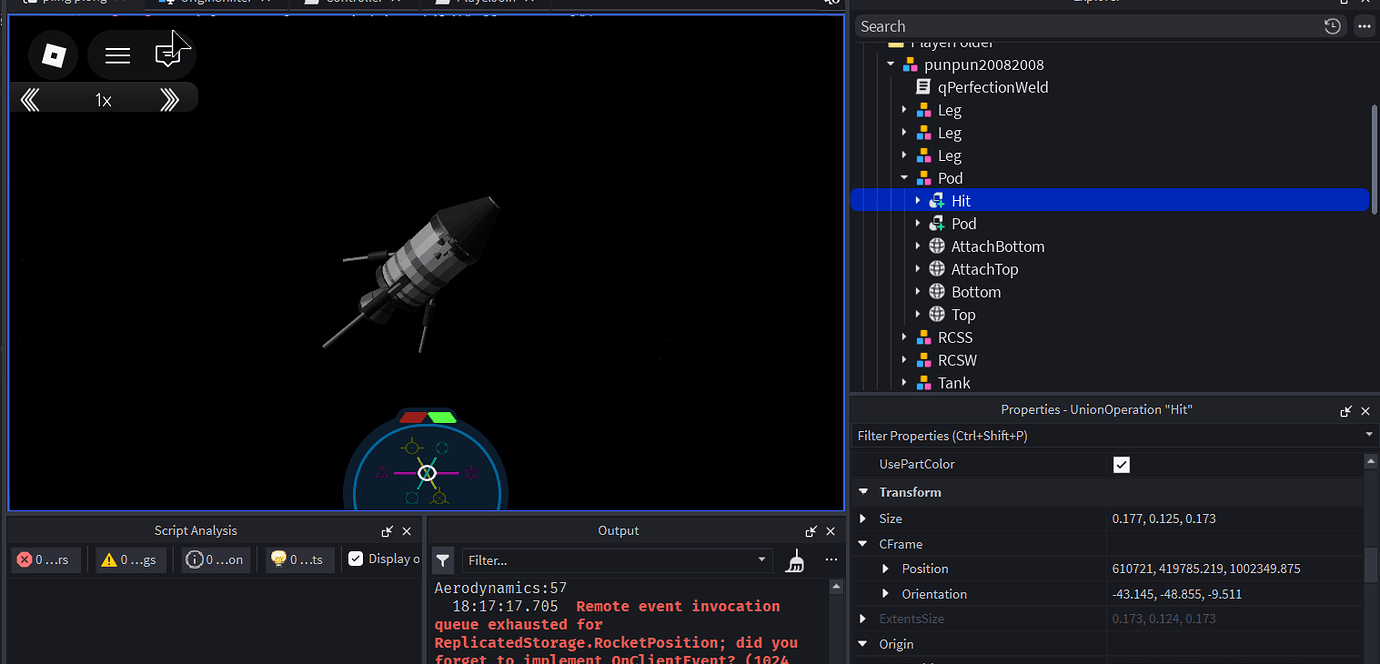1380x664 pixels.
Task: Close the Script Analysis panel
Action: click(x=407, y=531)
